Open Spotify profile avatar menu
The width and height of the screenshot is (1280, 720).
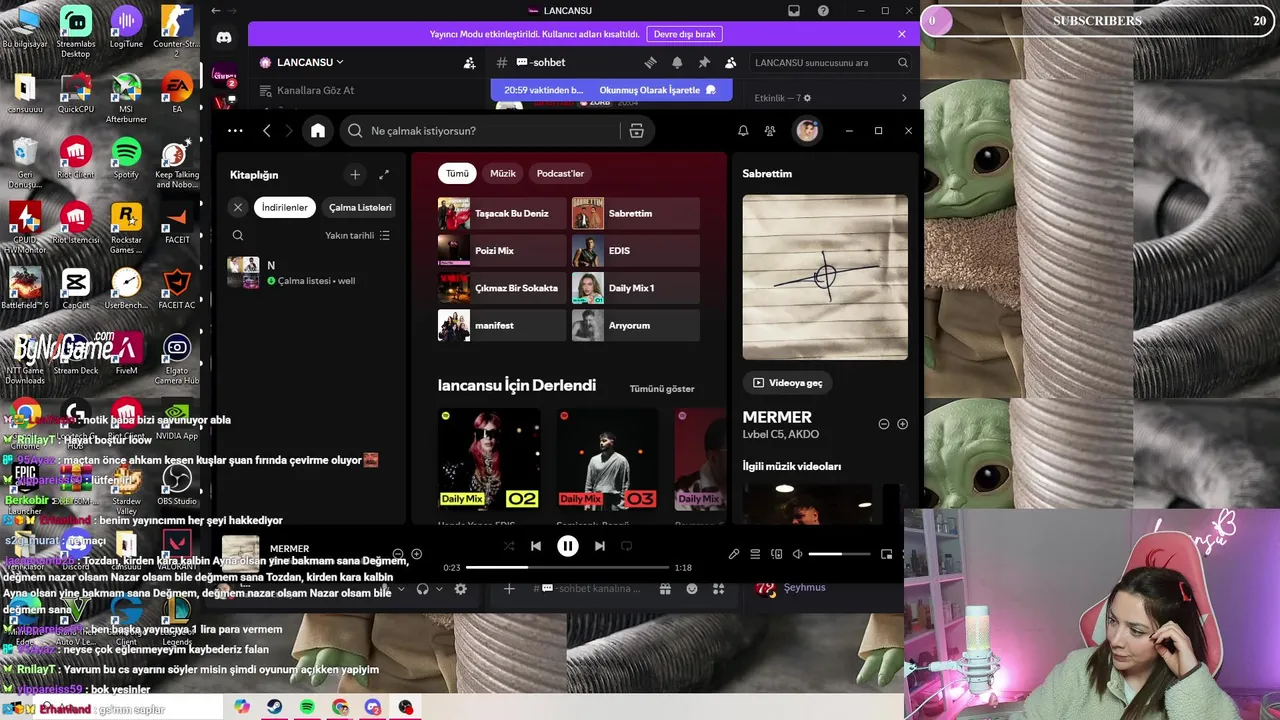[x=807, y=131]
